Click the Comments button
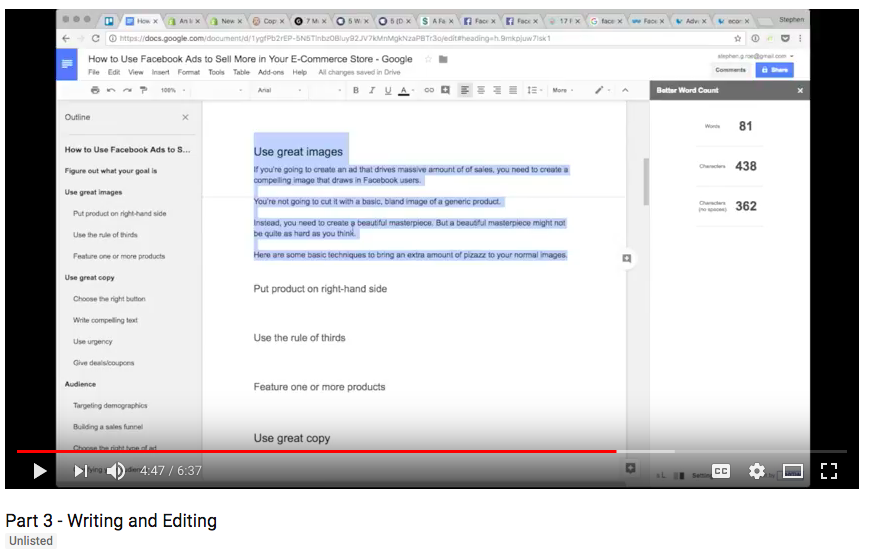The width and height of the screenshot is (873, 556). pos(730,70)
